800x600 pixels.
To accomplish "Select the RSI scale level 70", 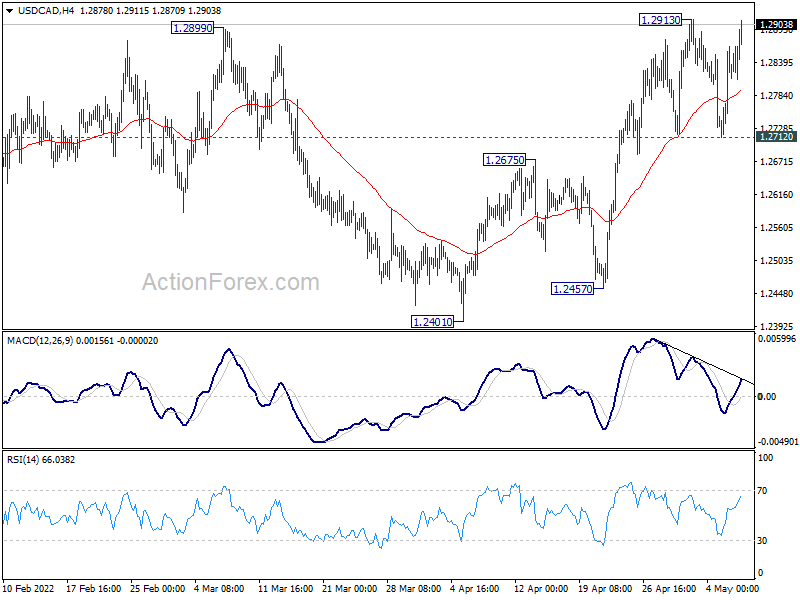I will tap(762, 491).
